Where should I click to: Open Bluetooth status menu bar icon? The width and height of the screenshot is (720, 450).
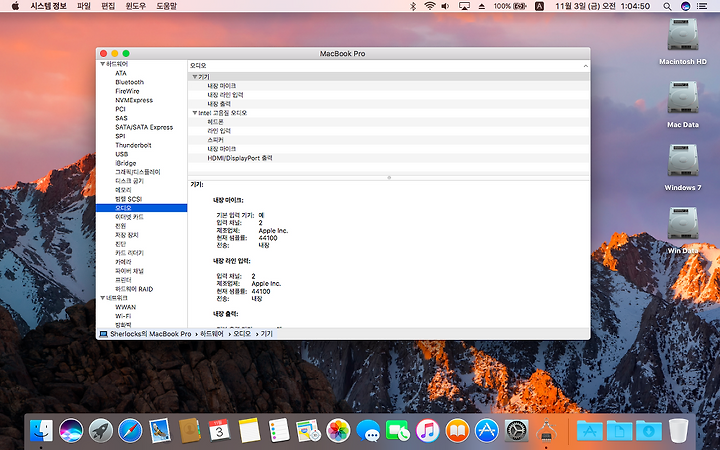(413, 6)
